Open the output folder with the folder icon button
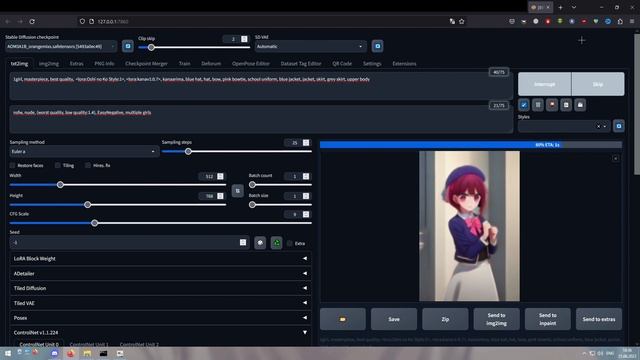Viewport: 640px width, 360px height. 343,319
